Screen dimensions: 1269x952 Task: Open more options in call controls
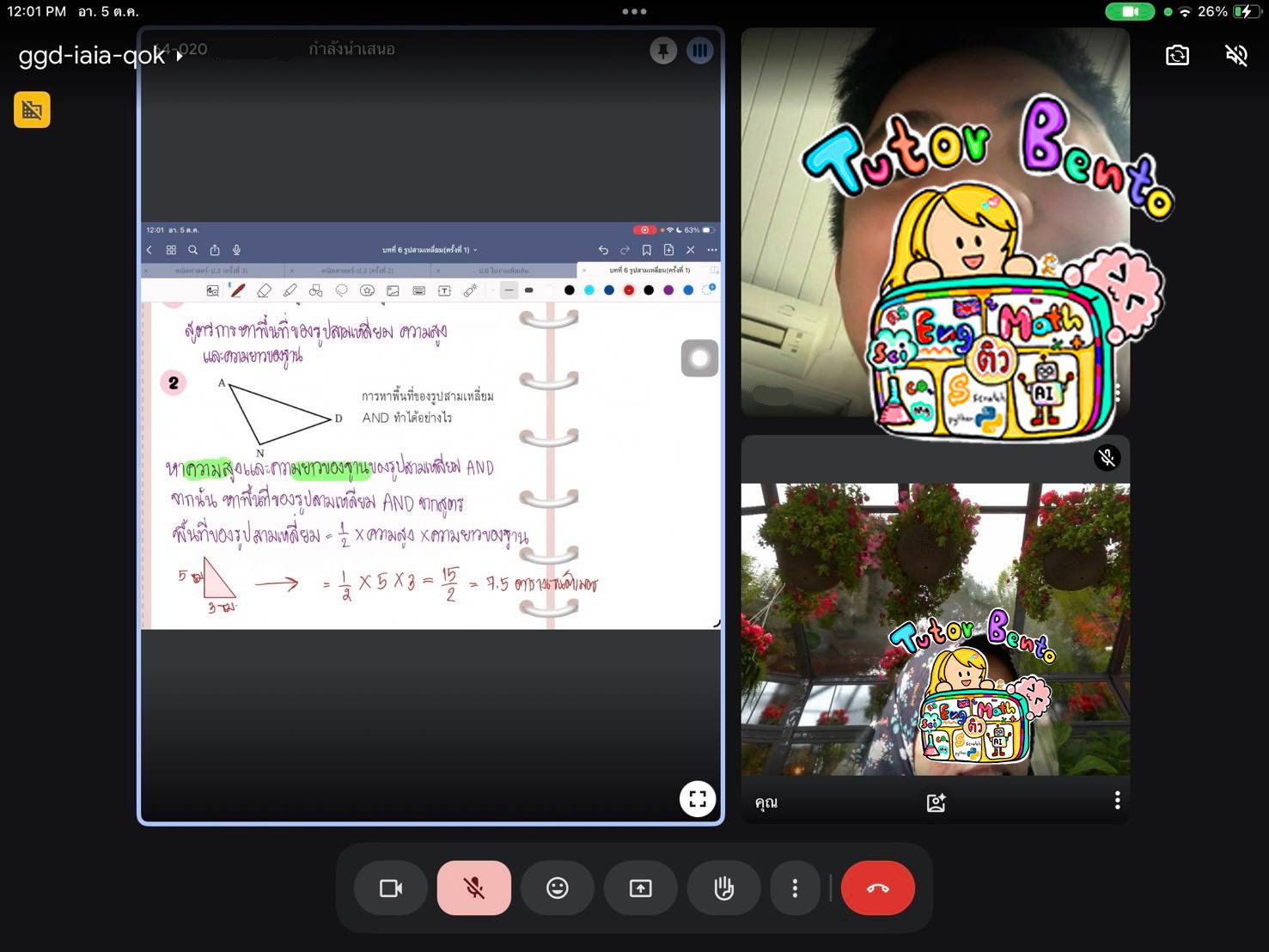(x=795, y=888)
